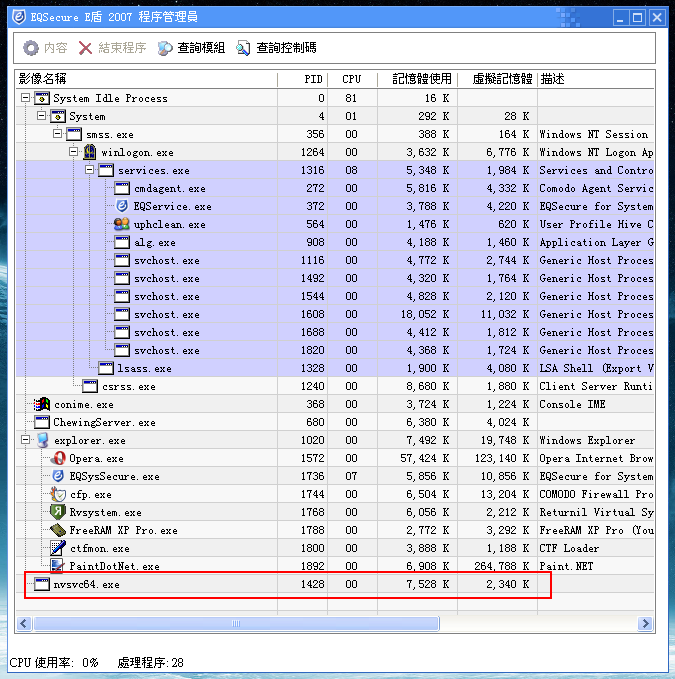Select the cfp.exe Comodo firewall icon
The height and width of the screenshot is (679, 675).
(x=58, y=494)
